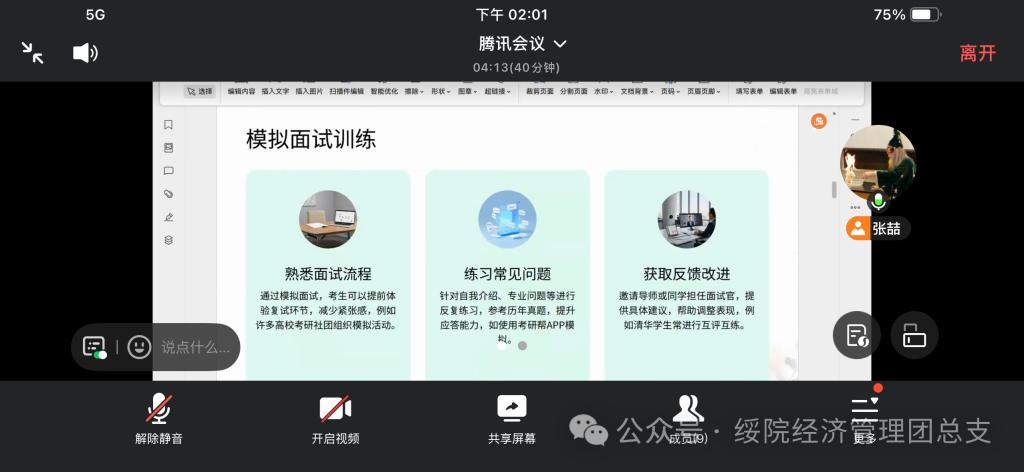Unmute microphone with 解除静音
This screenshot has height=472, width=1024.
[159, 417]
